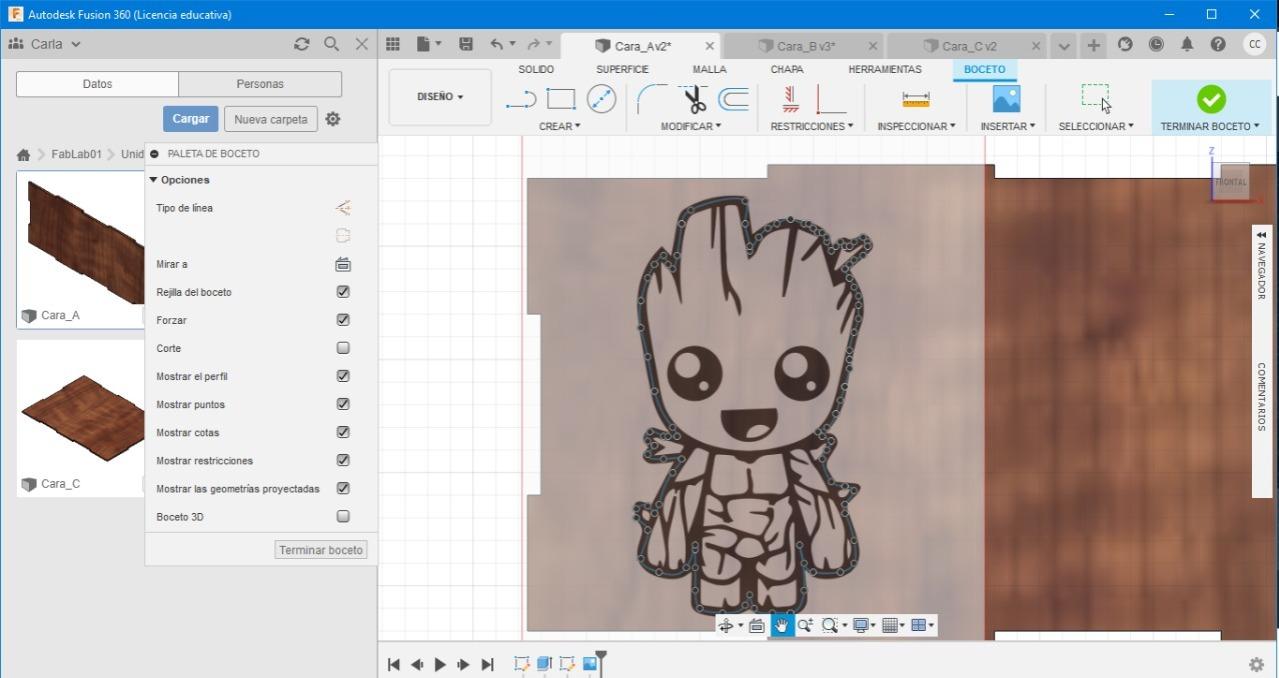The image size is (1279, 678).
Task: Open the Measure tool under Inspeccionar
Action: click(915, 99)
